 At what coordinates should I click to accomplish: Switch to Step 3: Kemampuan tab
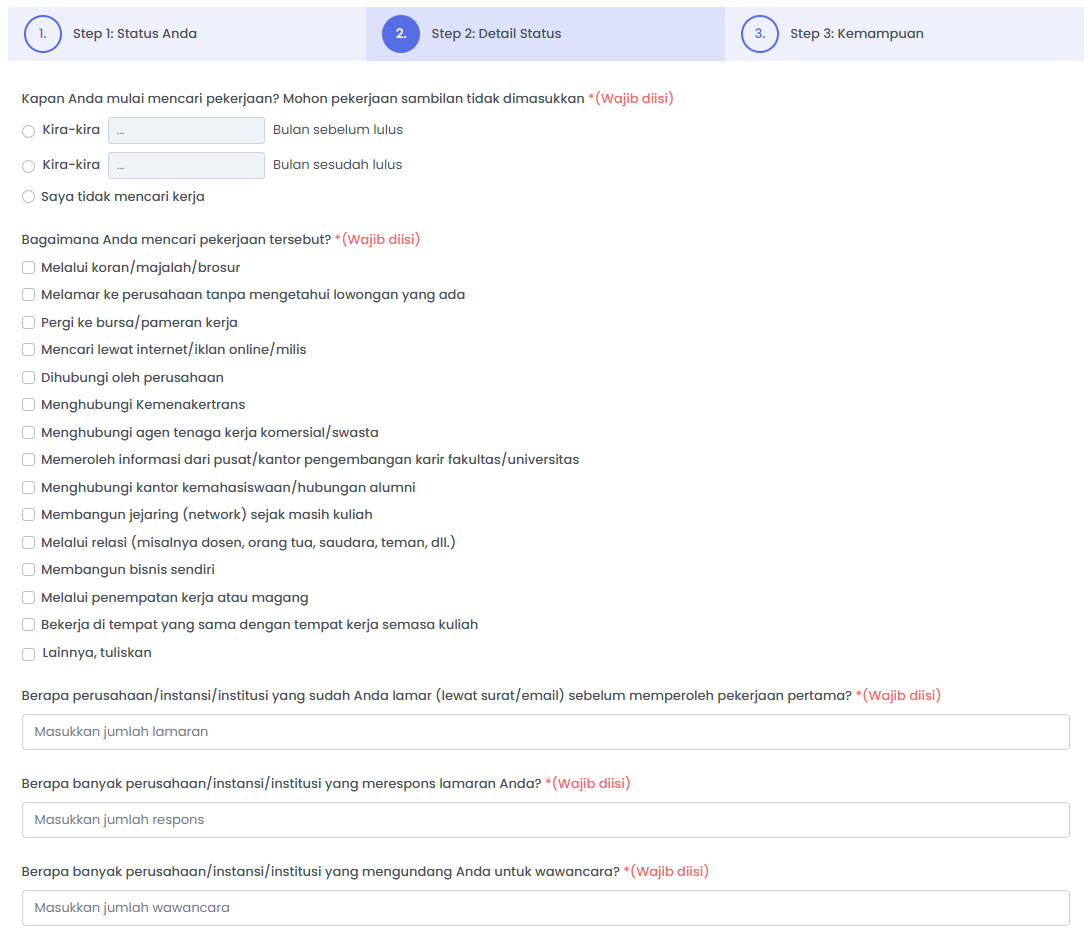856,34
